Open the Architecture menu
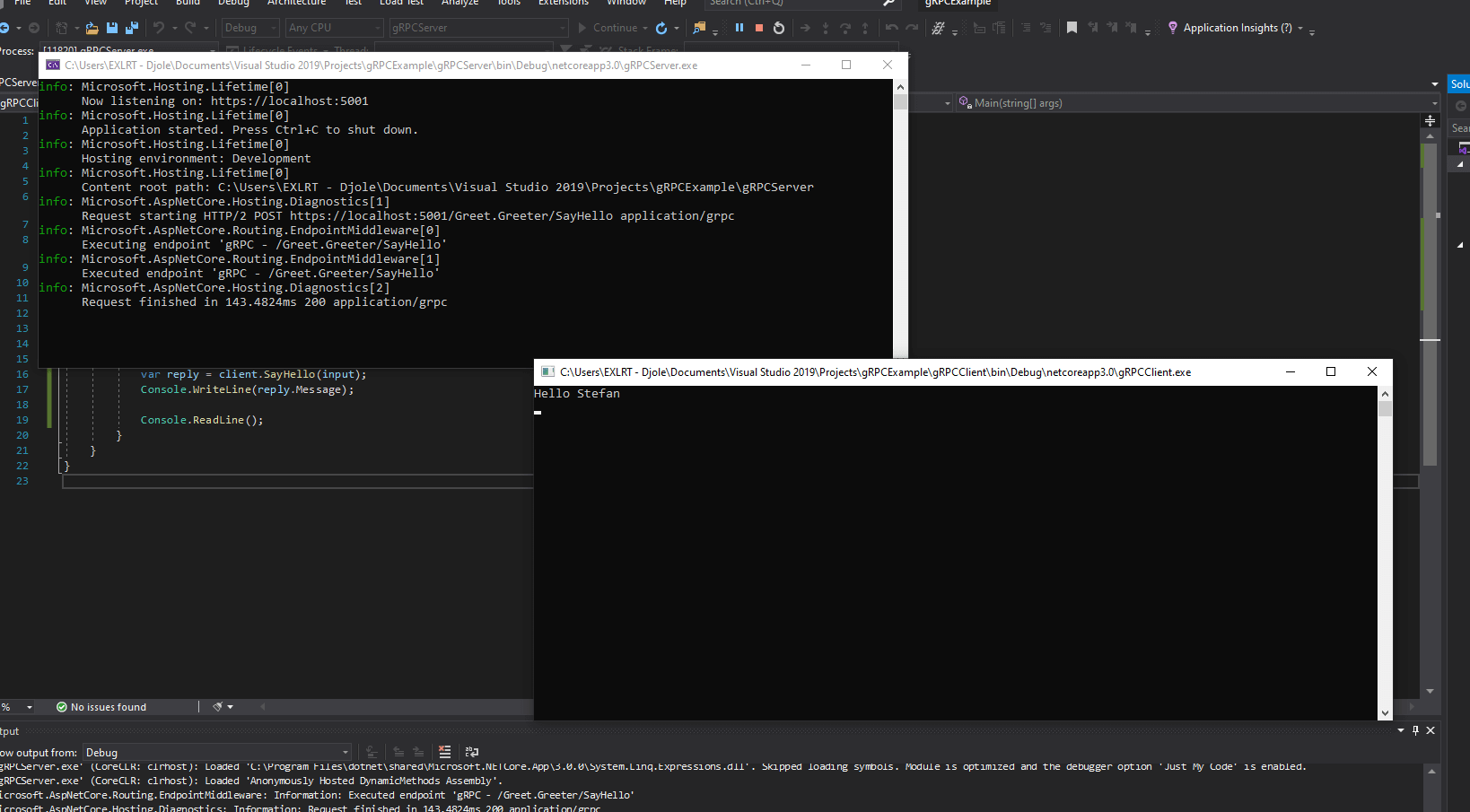1470x812 pixels. (296, 3)
